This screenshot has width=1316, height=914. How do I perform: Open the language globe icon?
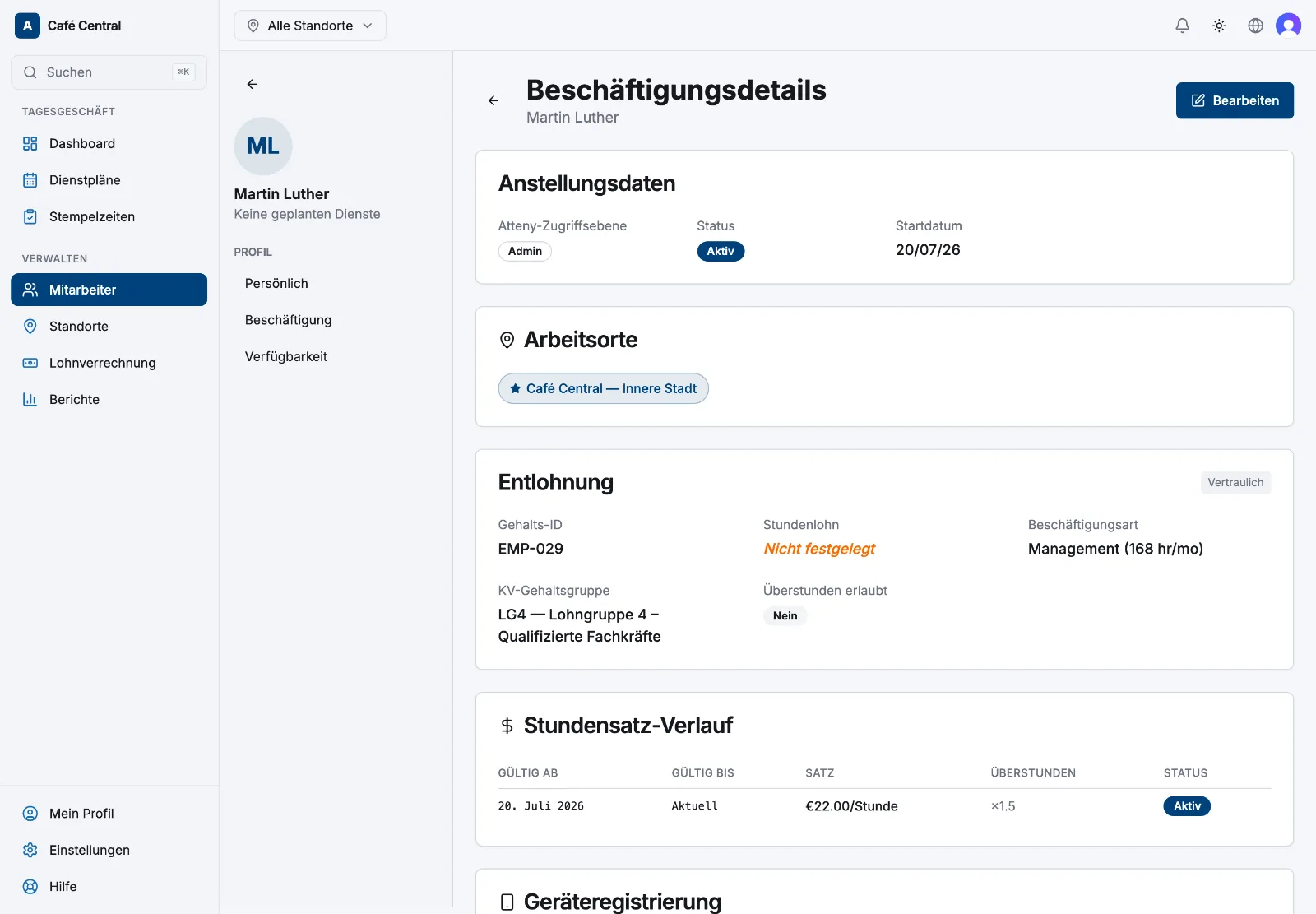1255,26
